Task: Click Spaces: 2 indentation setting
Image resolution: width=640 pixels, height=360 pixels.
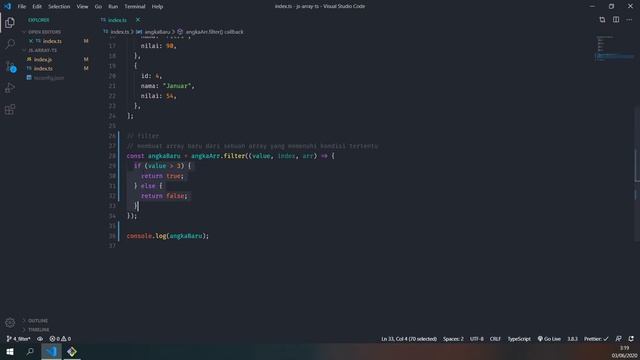Action: [453, 339]
